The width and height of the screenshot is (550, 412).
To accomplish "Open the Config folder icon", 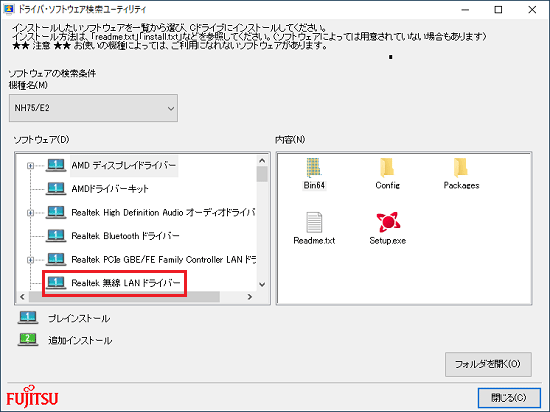I will [387, 168].
